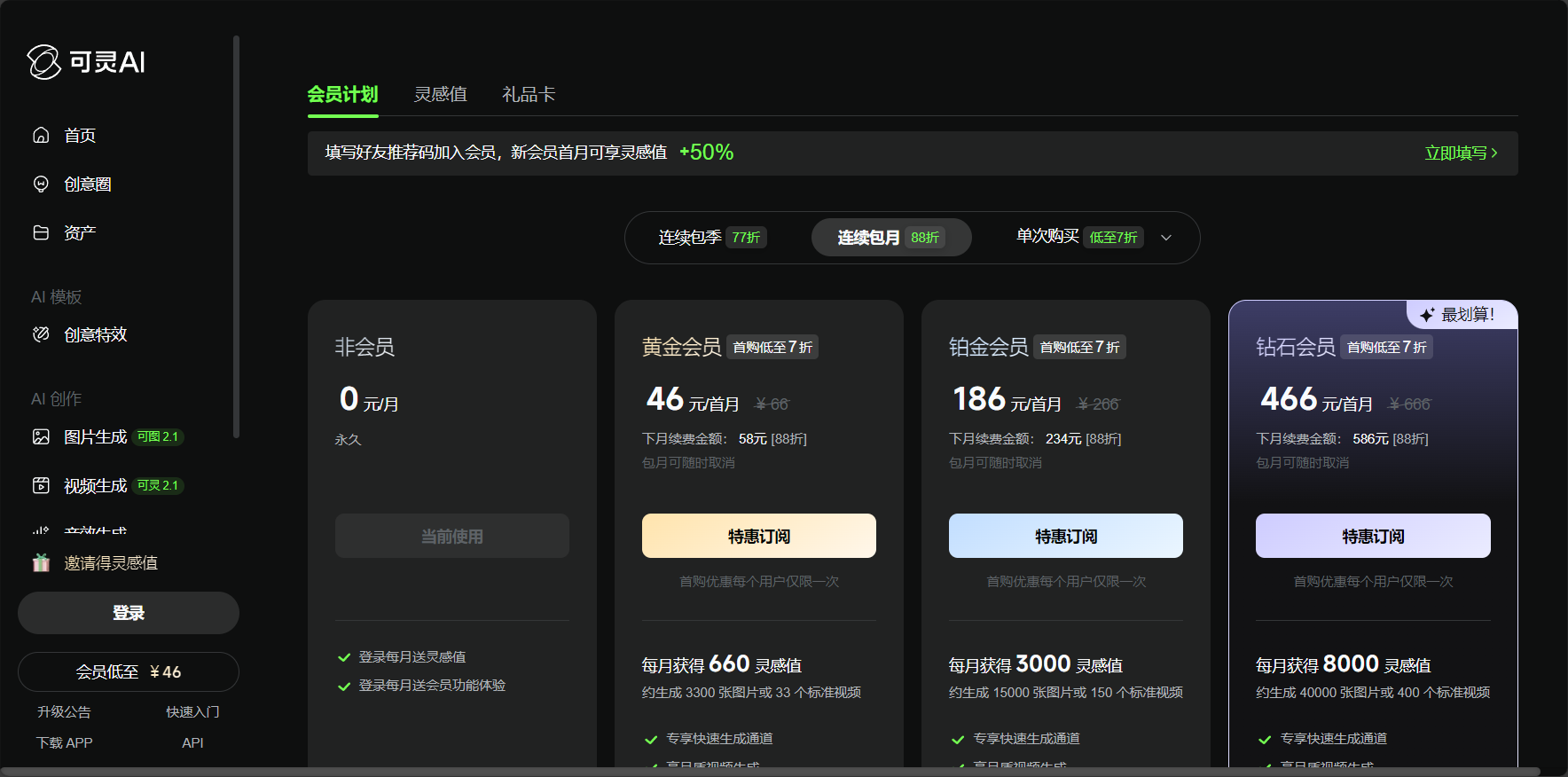
Task: Open 图片生成 in the sidebar
Action: 96,436
